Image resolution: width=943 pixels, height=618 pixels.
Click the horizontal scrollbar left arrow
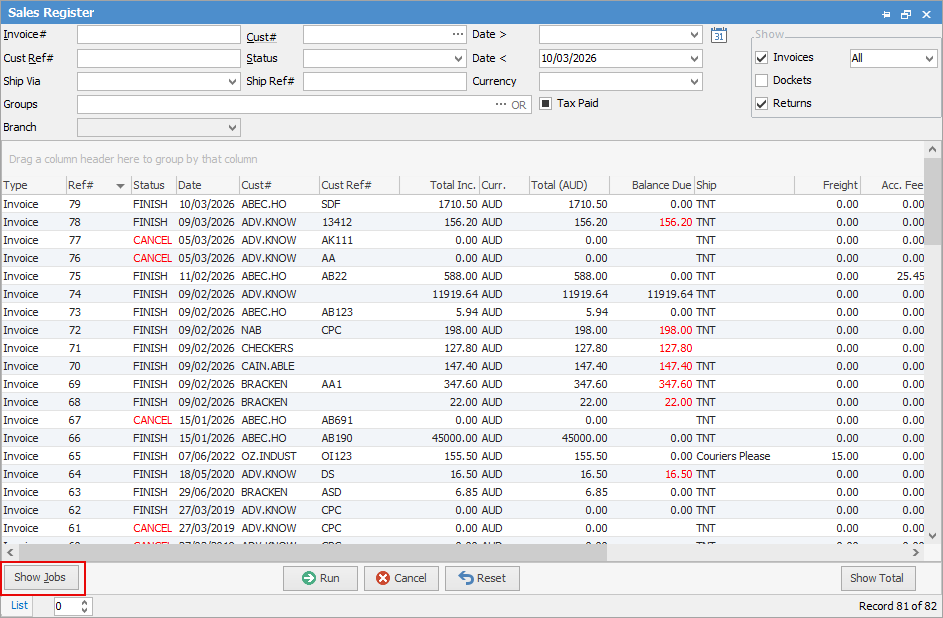coord(10,552)
